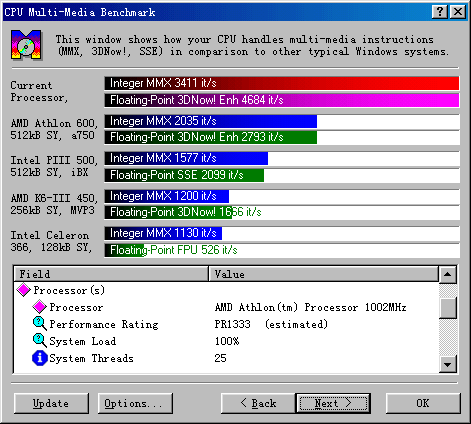
Task: Click the list scroll up arrow
Action: (448, 274)
